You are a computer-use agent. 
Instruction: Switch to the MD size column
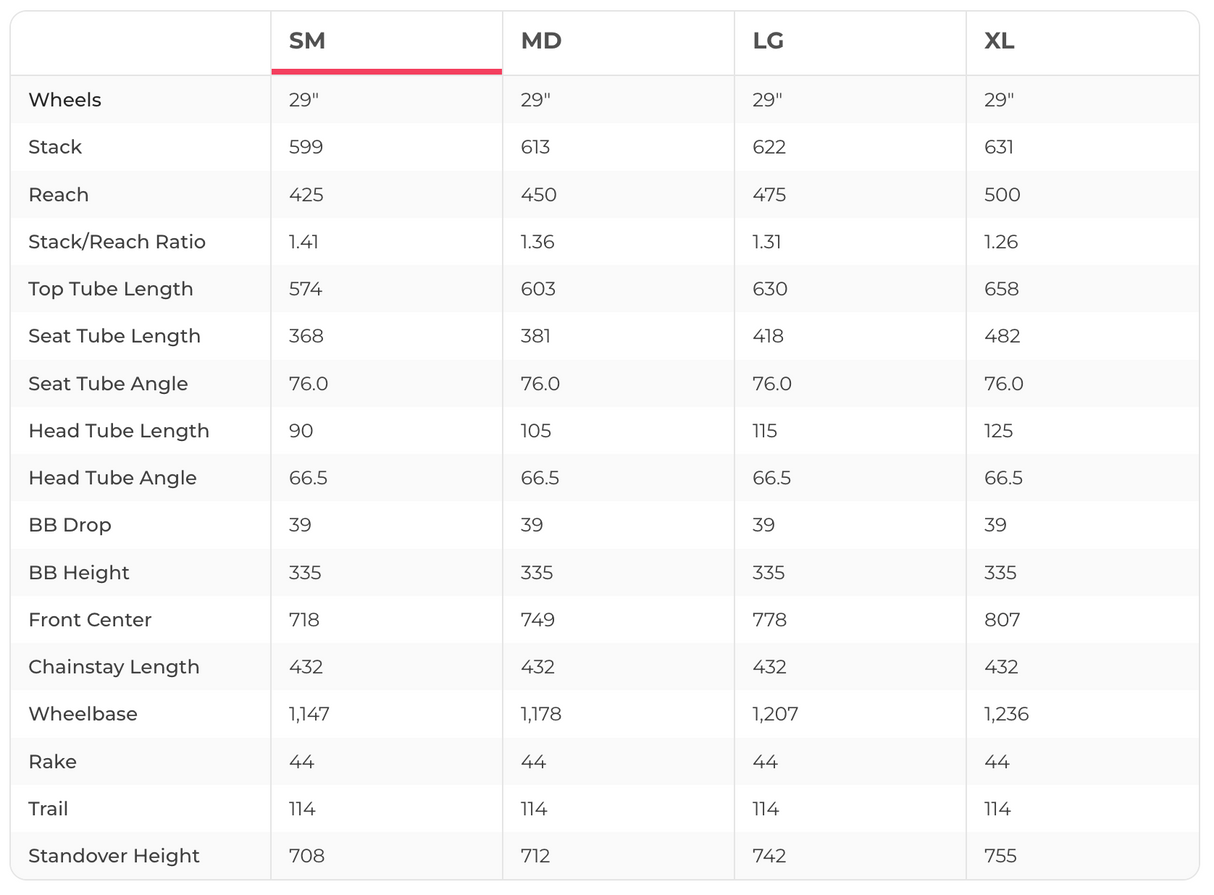[541, 41]
